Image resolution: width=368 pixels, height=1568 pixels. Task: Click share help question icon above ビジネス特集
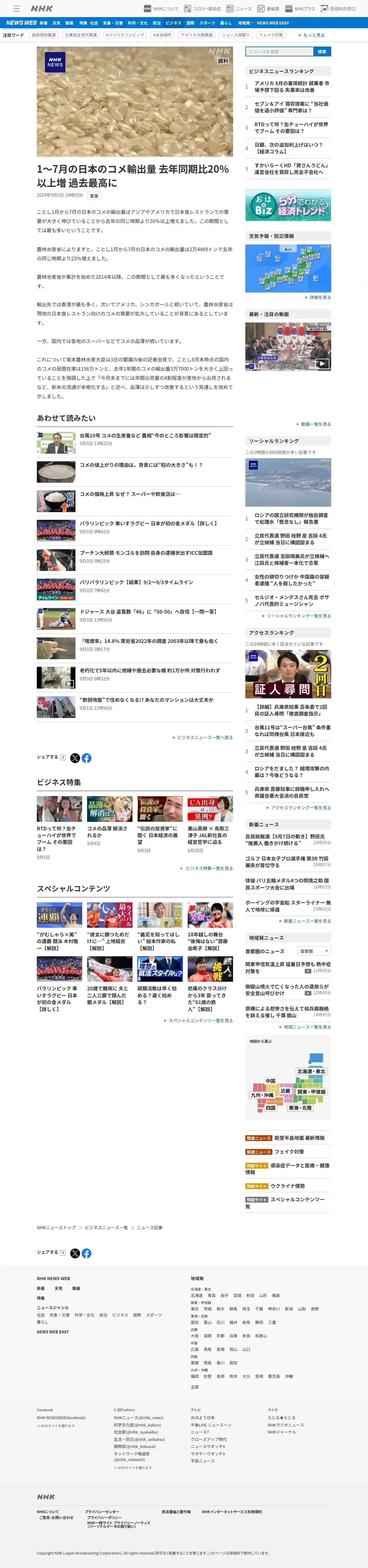(x=63, y=757)
